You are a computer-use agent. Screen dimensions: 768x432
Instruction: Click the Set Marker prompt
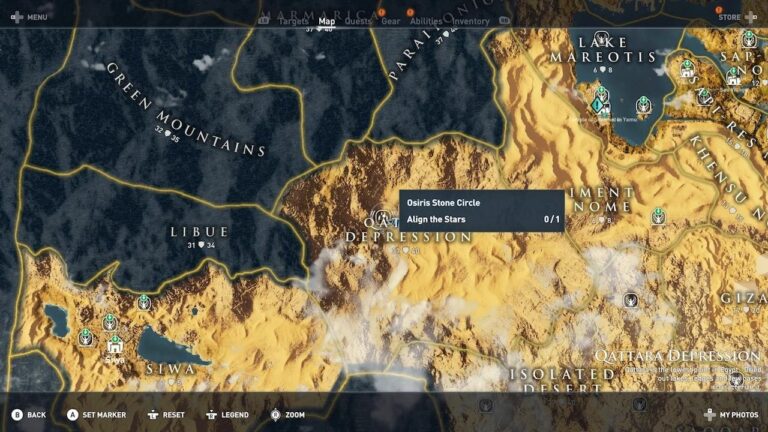(96, 415)
